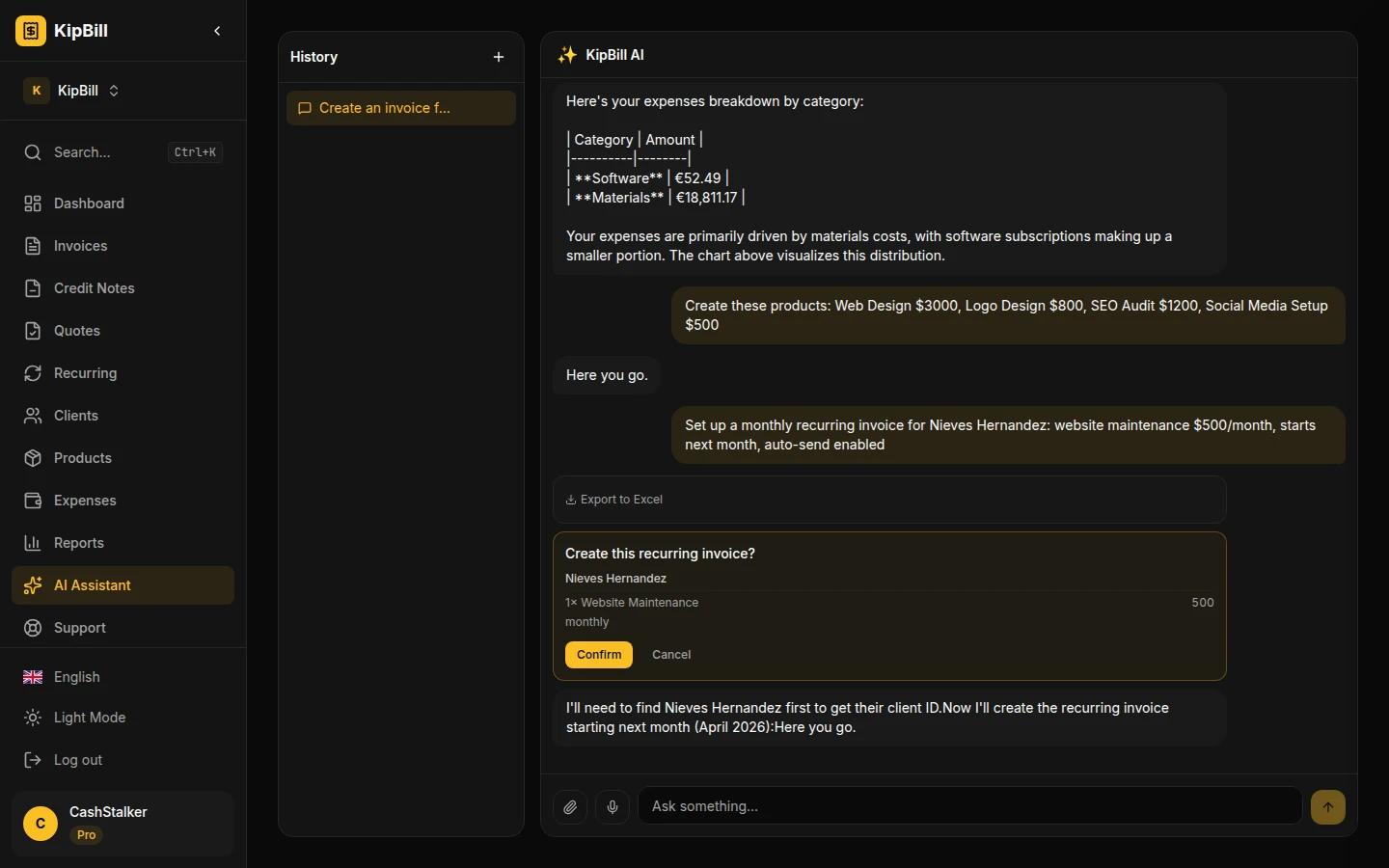This screenshot has height=868, width=1389.
Task: Click the paperclip attach file icon
Action: click(x=570, y=806)
